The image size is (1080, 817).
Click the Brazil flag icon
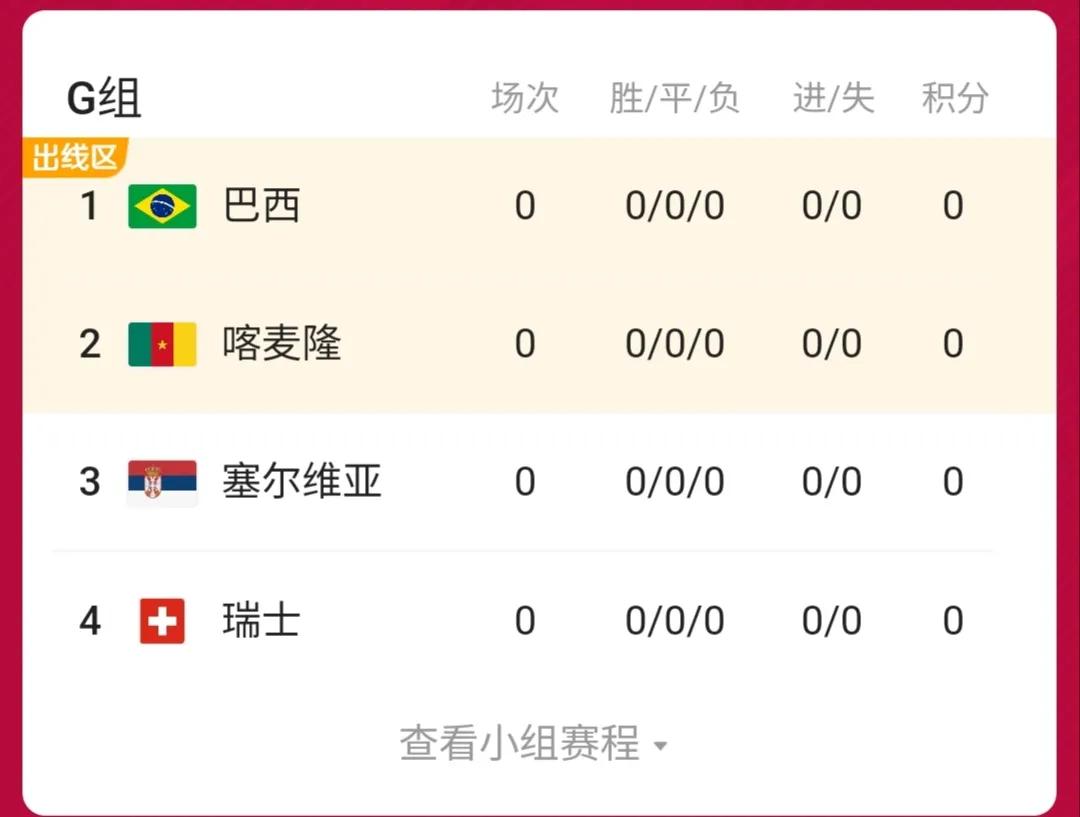click(163, 205)
